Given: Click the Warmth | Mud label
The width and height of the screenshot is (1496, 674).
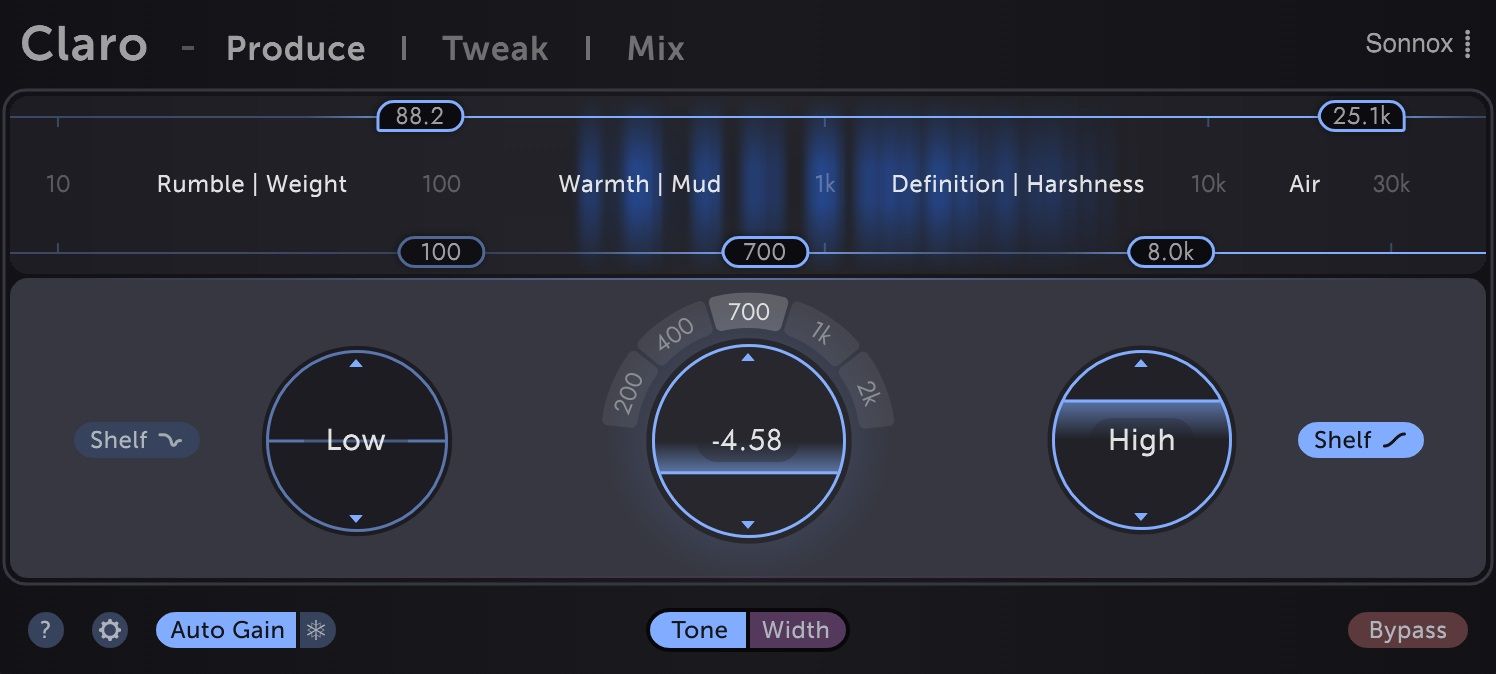Looking at the screenshot, I should (640, 184).
